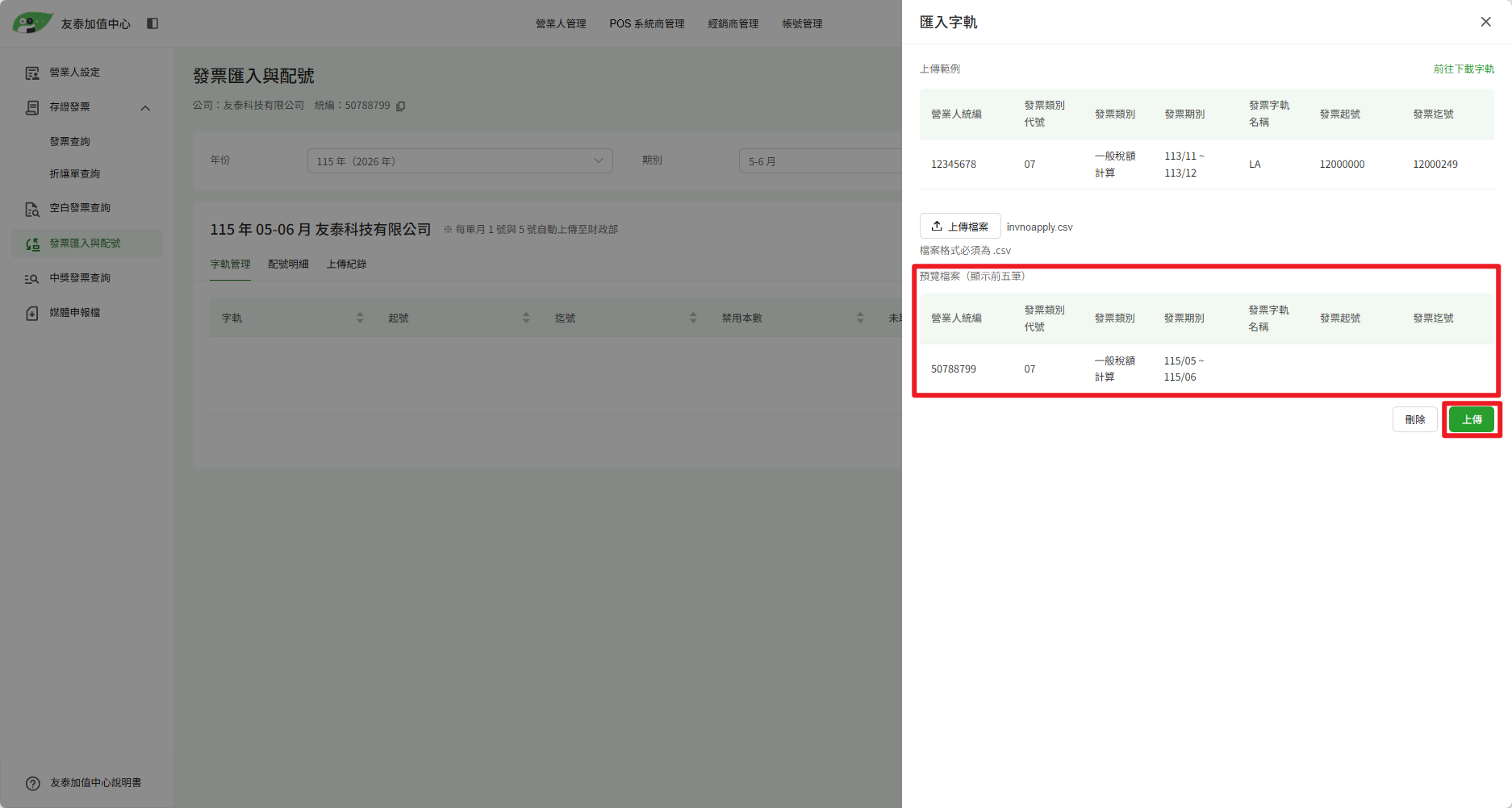This screenshot has height=808, width=1512.
Task: Click the 刪除 button
Action: [1414, 419]
